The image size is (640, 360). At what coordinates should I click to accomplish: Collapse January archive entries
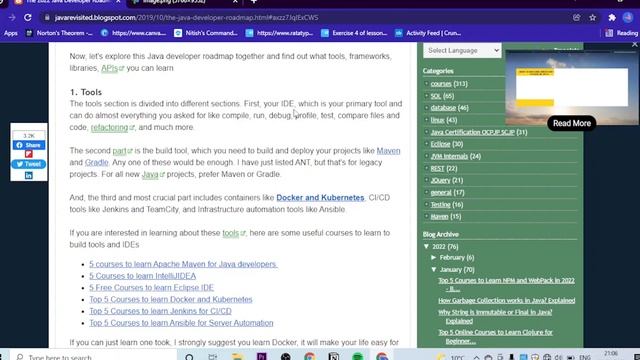434,269
